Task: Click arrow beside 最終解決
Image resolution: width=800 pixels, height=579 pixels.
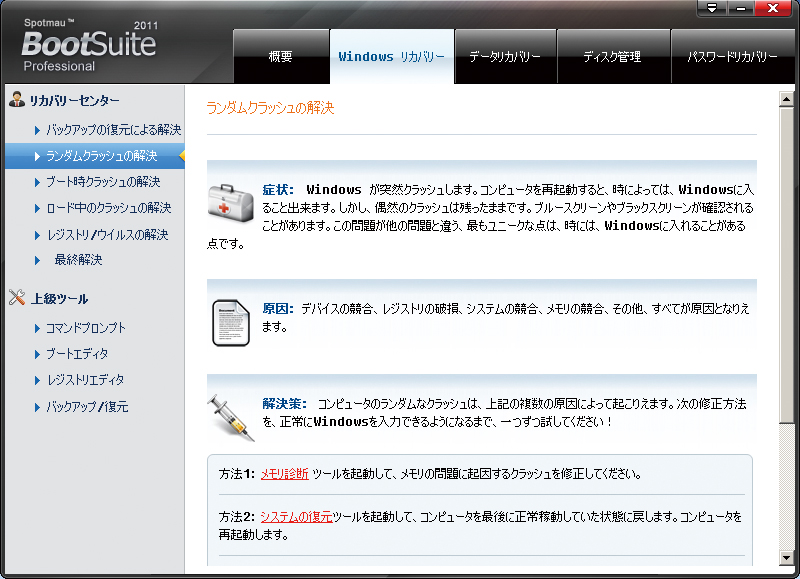Action: pyautogui.click(x=37, y=261)
